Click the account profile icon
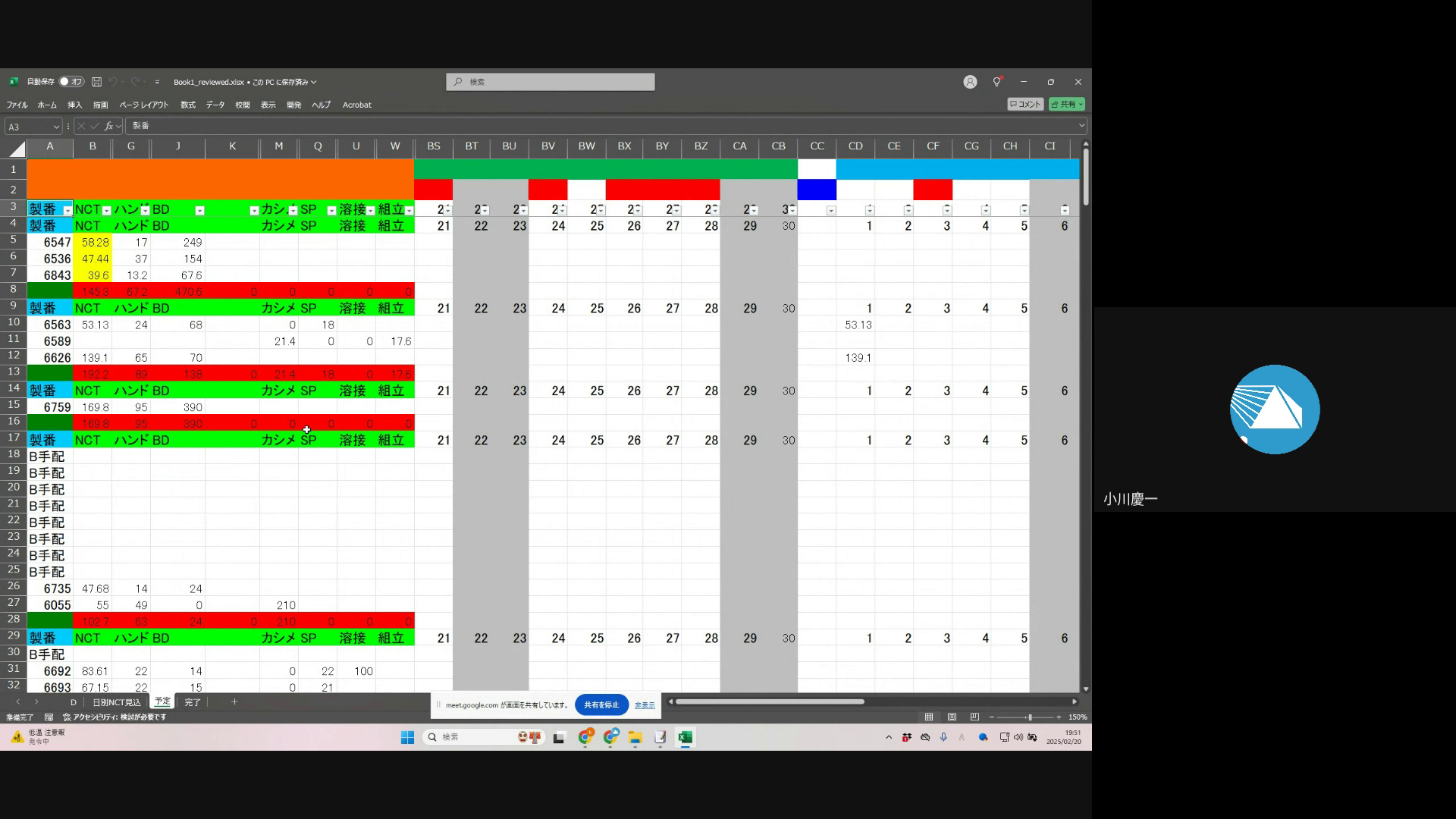Viewport: 1456px width, 819px height. tap(970, 82)
